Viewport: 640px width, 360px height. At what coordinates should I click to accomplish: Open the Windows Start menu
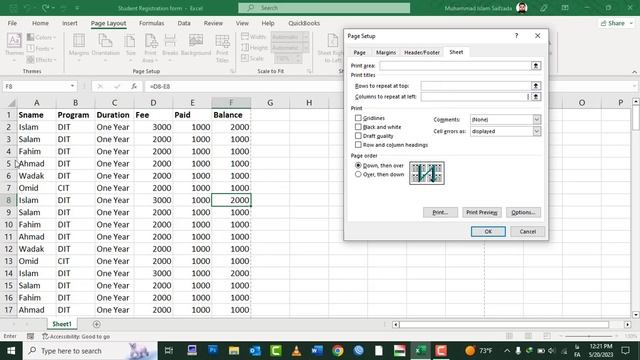pyautogui.click(x=11, y=351)
